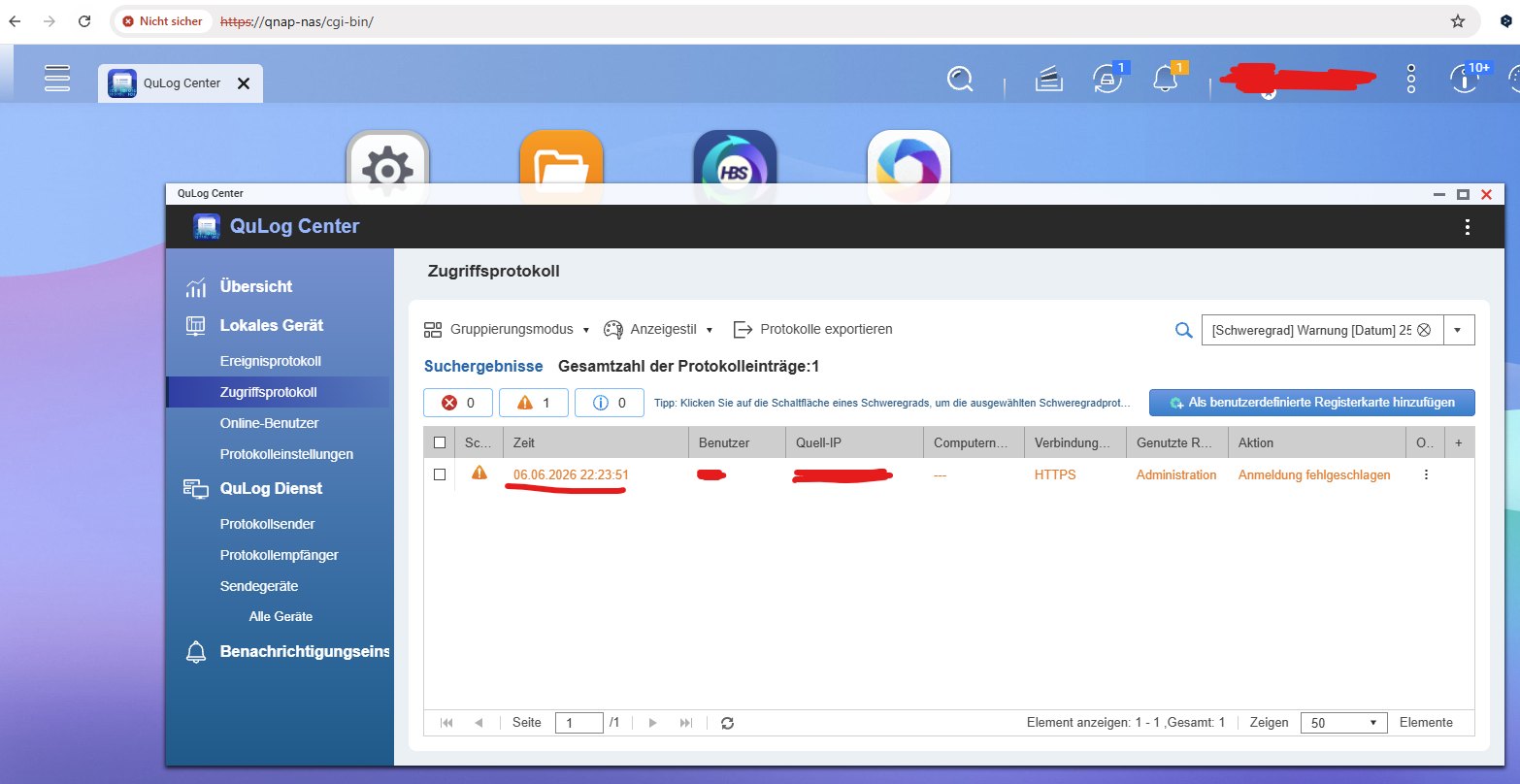Open QuLog Center header three-dot menu
Image resolution: width=1520 pixels, height=784 pixels.
[1467, 227]
